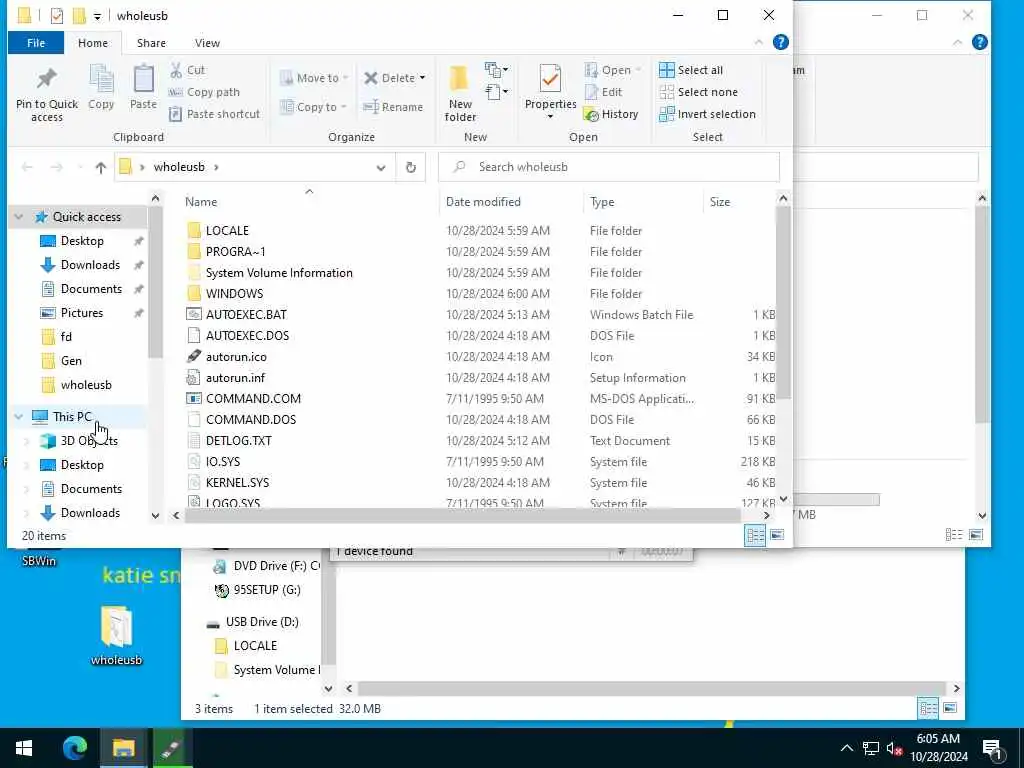
Task: Click the file list horizontal scrollbar
Action: (x=462, y=515)
